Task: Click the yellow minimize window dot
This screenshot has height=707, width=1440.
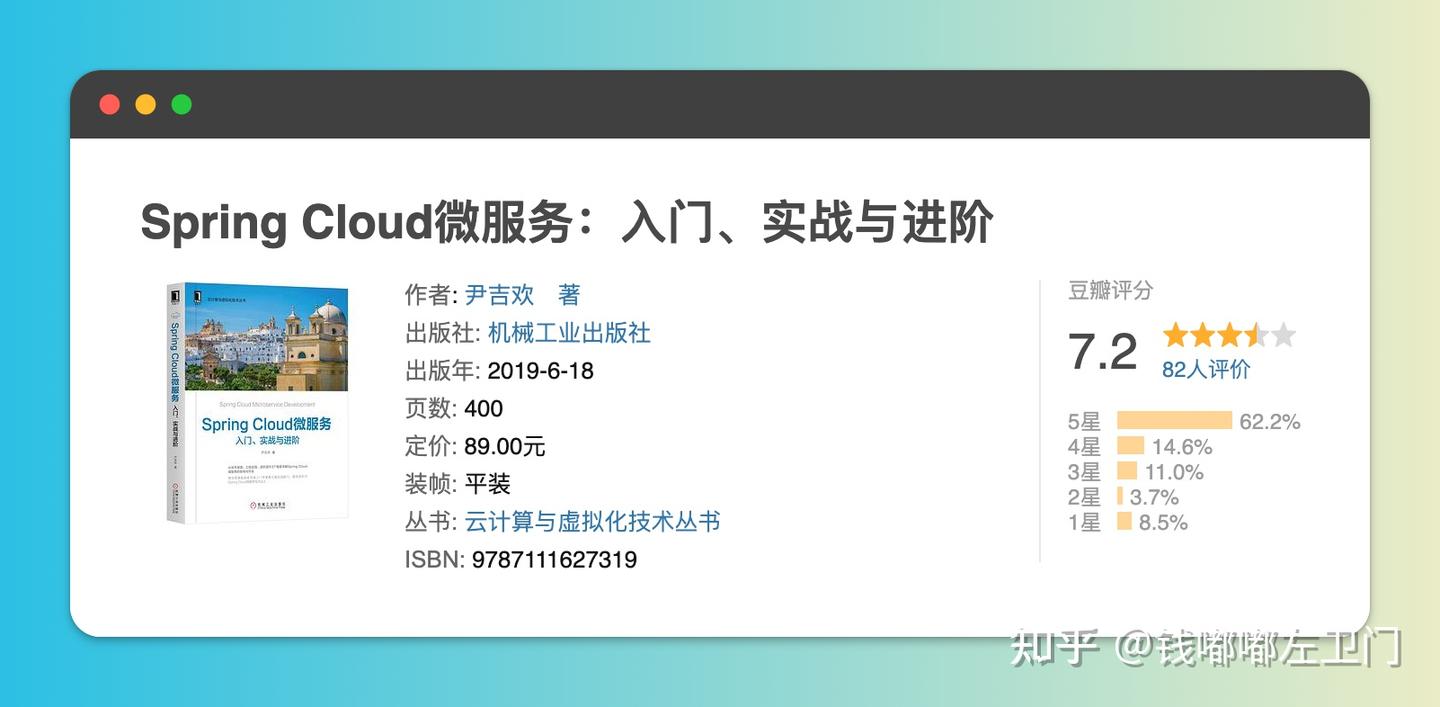Action: (146, 104)
